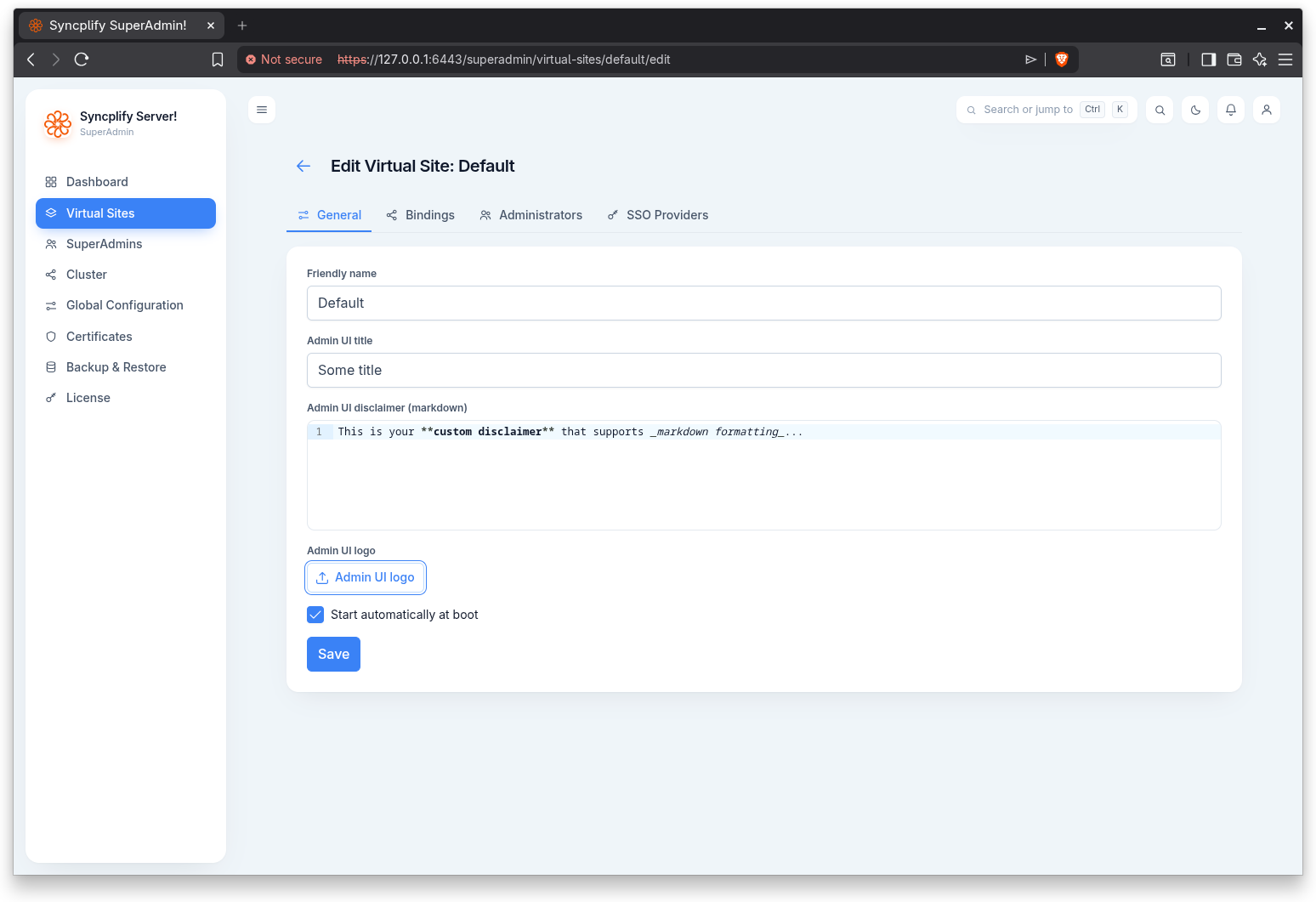Viewport: 1316px width, 902px height.
Task: Click the send/share arrow icon in address bar
Action: (x=1030, y=60)
